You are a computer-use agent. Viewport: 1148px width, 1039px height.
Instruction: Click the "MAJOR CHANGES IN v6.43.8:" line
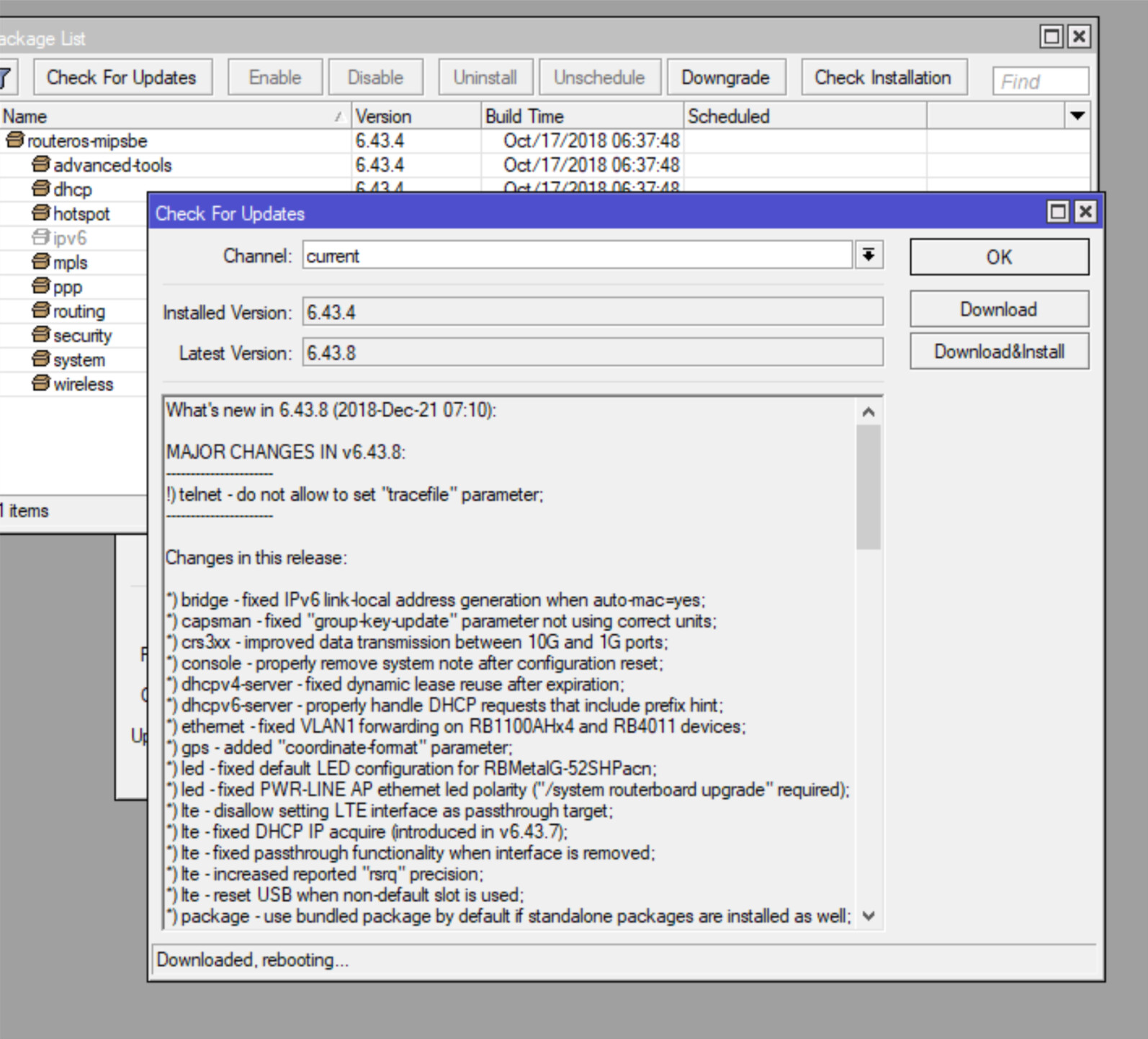tap(286, 452)
